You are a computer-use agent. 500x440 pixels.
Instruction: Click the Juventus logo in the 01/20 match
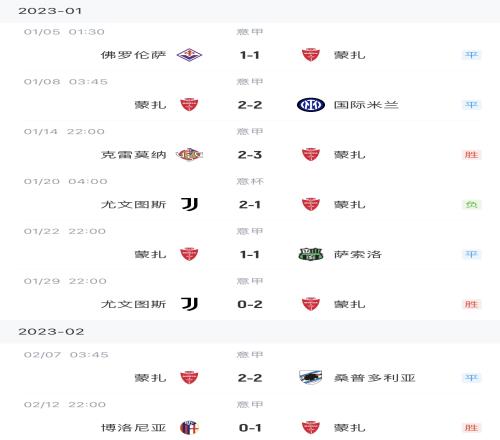[x=189, y=204]
